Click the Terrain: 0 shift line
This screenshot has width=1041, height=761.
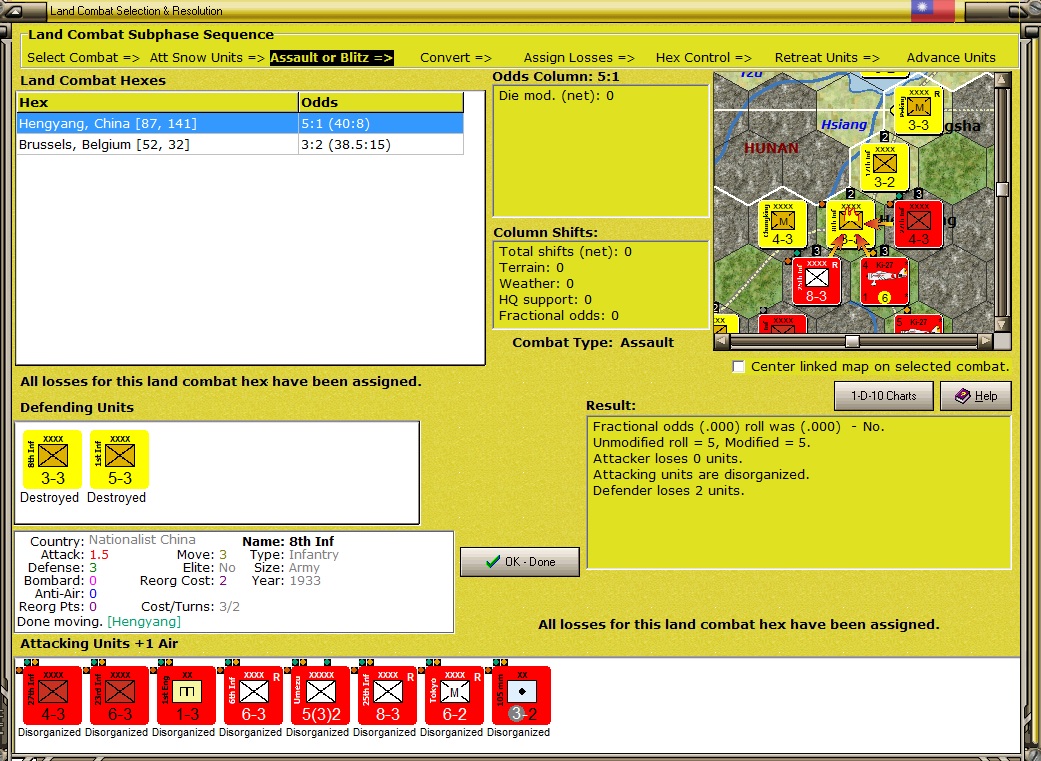(531, 268)
